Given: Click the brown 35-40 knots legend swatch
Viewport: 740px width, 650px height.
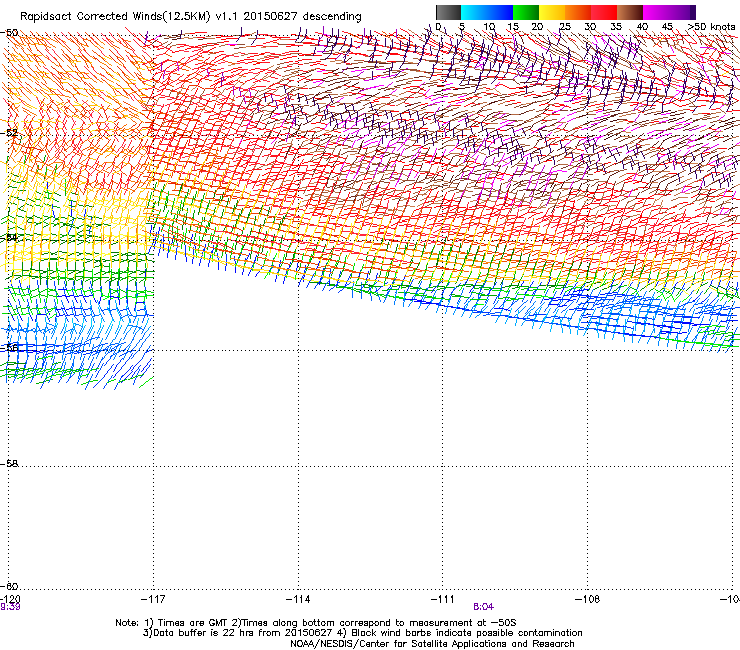Looking at the screenshot, I should click(630, 12).
